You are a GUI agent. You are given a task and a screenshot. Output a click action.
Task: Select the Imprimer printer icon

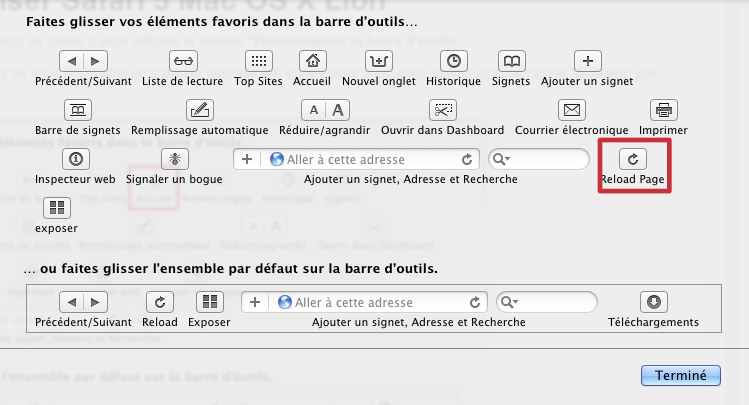[663, 110]
